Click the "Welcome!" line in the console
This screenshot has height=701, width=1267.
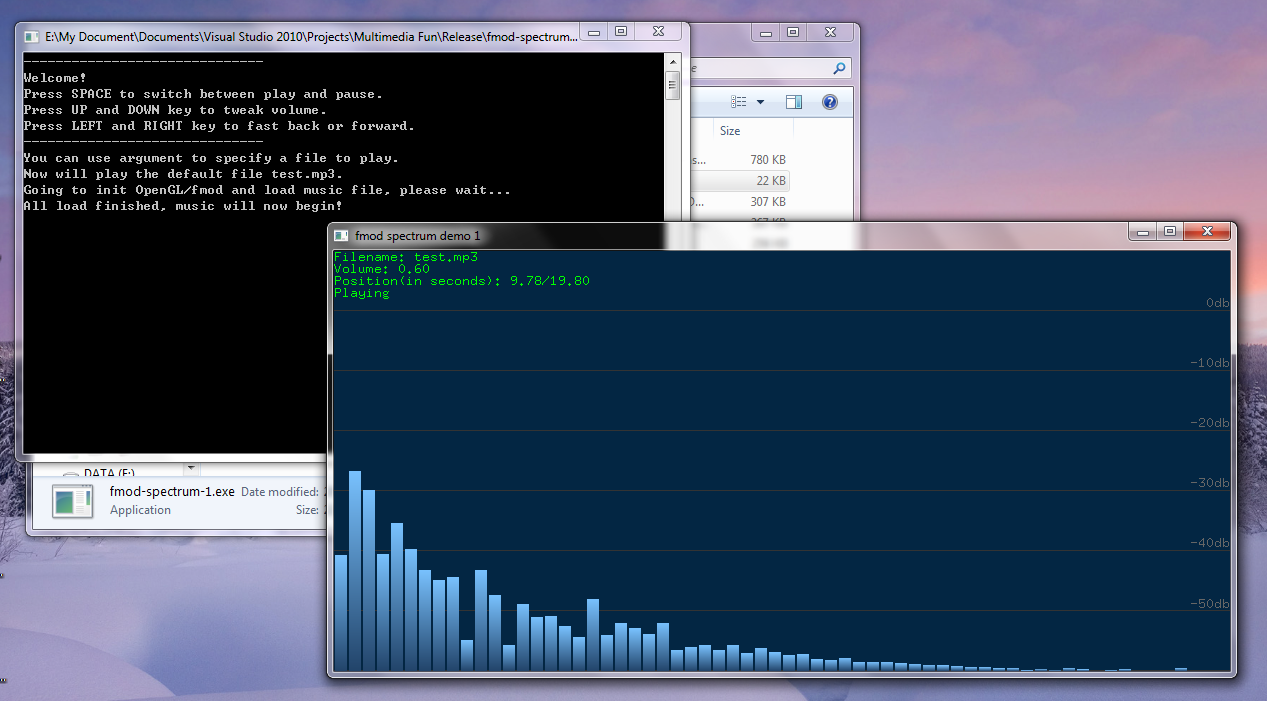pyautogui.click(x=55, y=78)
